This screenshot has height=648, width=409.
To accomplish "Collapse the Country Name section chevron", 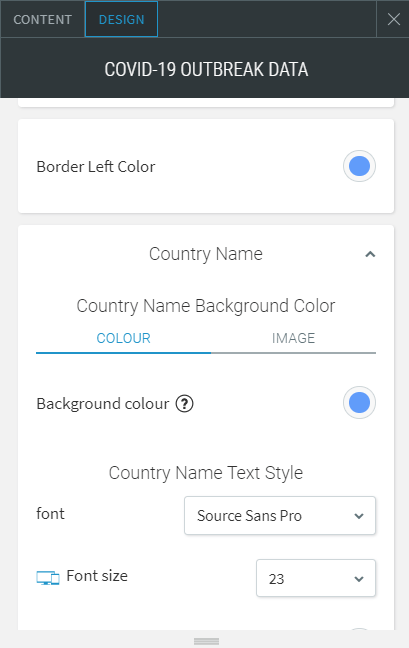I will coord(370,254).
